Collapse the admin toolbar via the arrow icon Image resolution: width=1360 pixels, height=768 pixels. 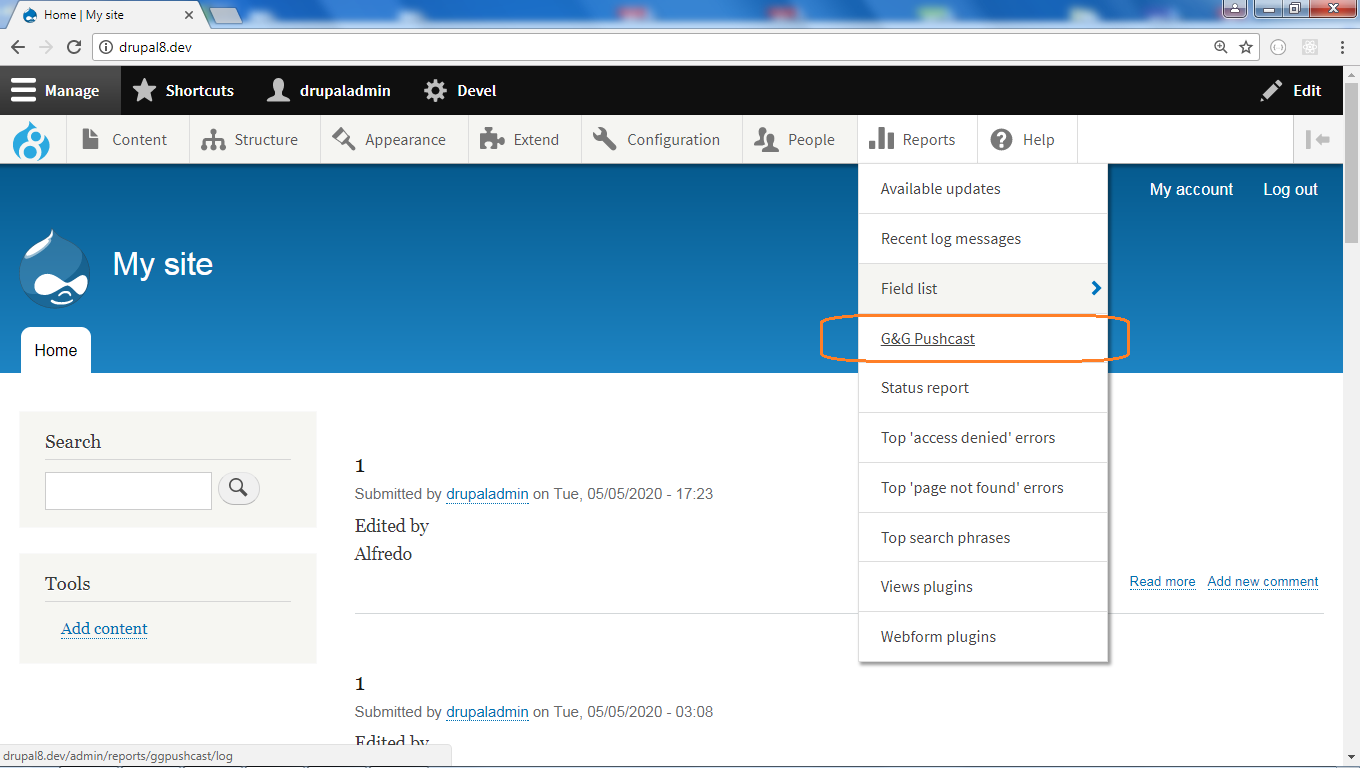pyautogui.click(x=1318, y=139)
